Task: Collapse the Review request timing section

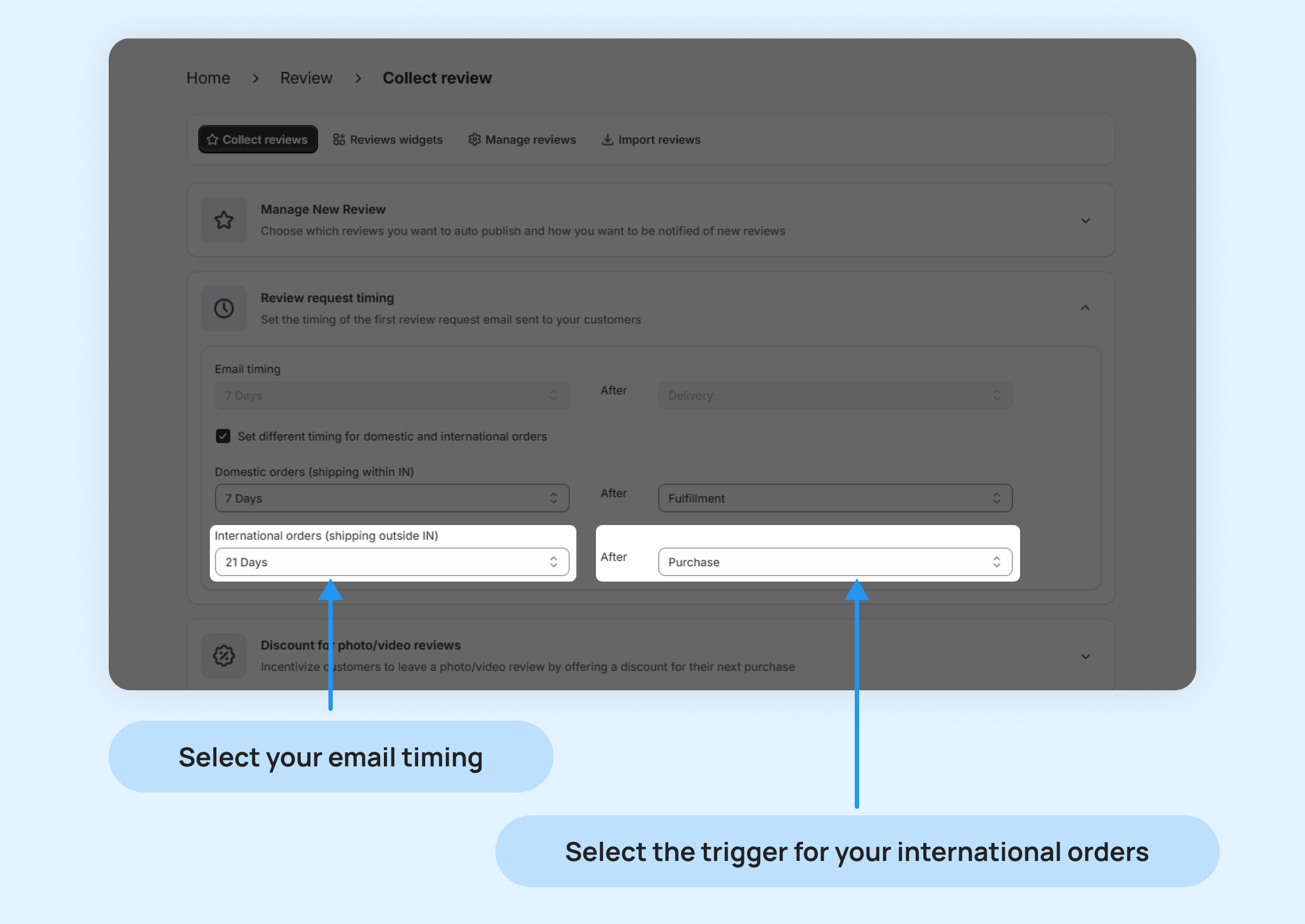Action: 1085,308
